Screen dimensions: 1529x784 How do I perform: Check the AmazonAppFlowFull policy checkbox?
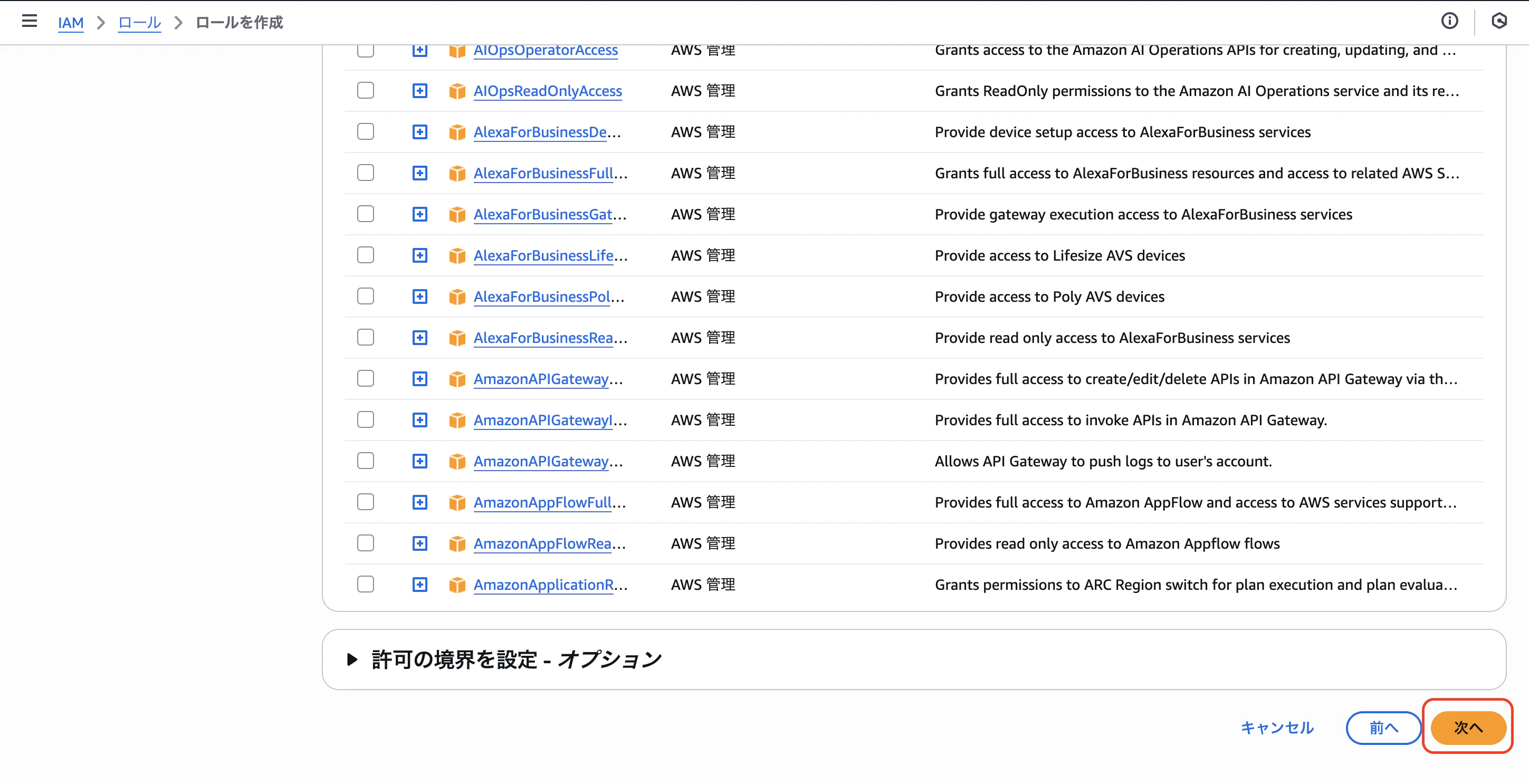click(x=365, y=502)
